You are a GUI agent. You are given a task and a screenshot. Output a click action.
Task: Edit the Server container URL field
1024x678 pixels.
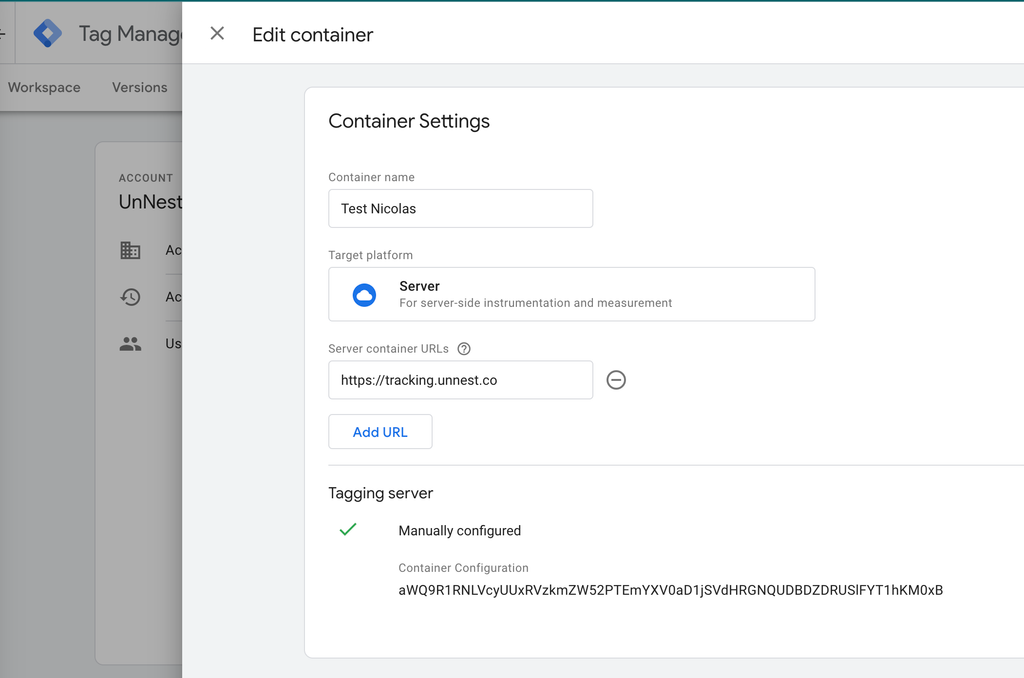[460, 380]
